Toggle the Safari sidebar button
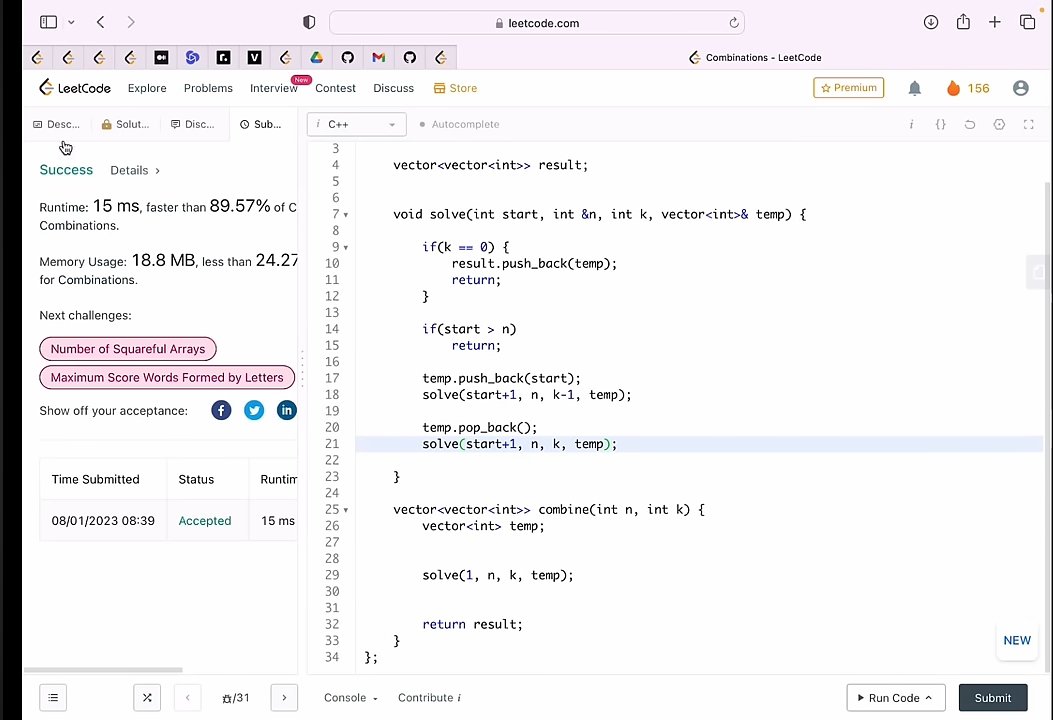1053x720 pixels. (48, 22)
